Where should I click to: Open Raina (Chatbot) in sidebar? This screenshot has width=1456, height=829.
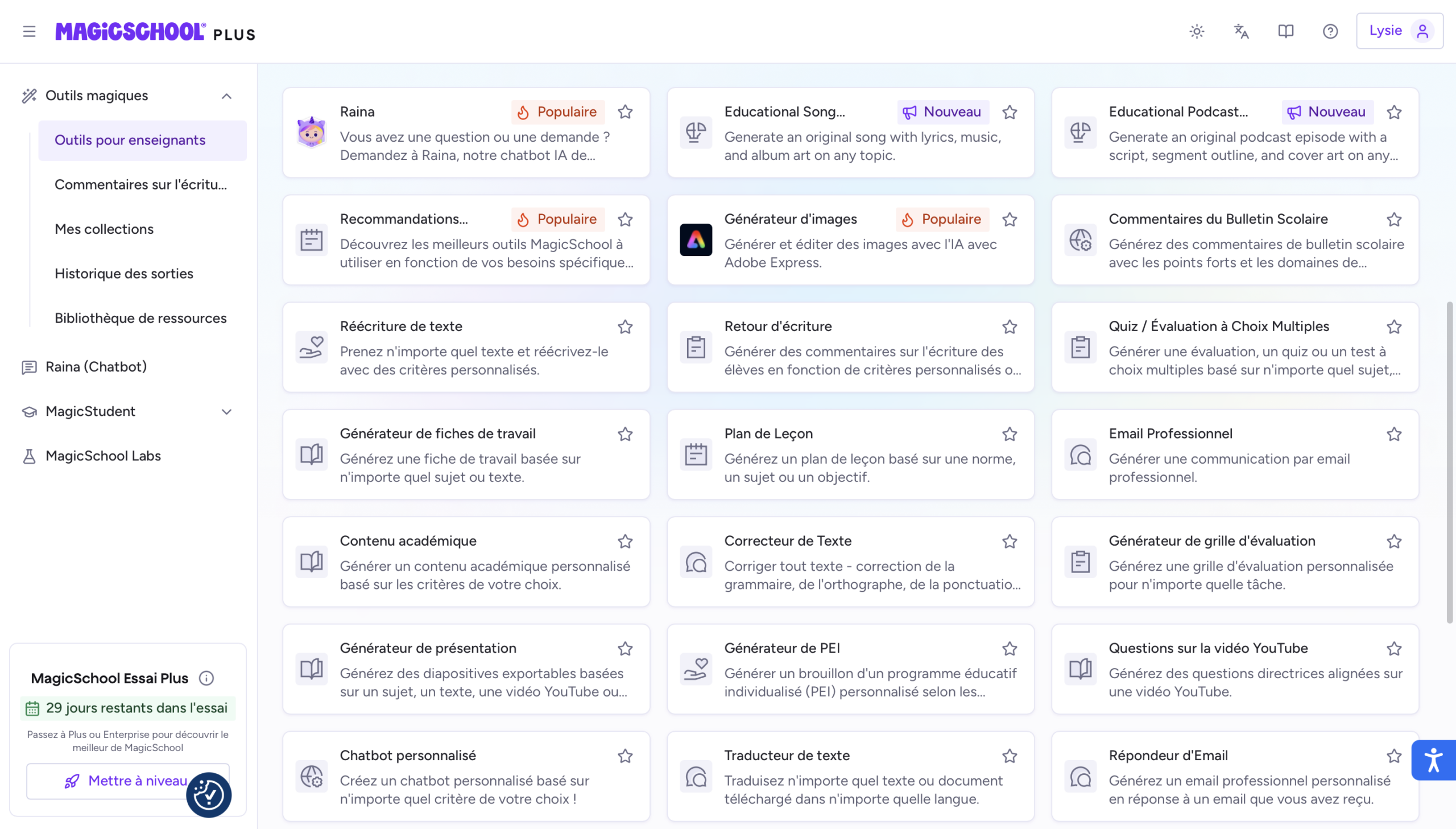(128, 366)
